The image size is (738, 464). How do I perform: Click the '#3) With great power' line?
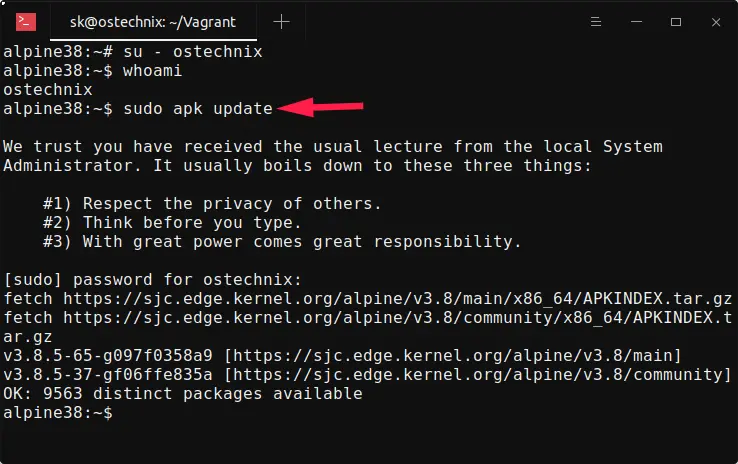[282, 241]
